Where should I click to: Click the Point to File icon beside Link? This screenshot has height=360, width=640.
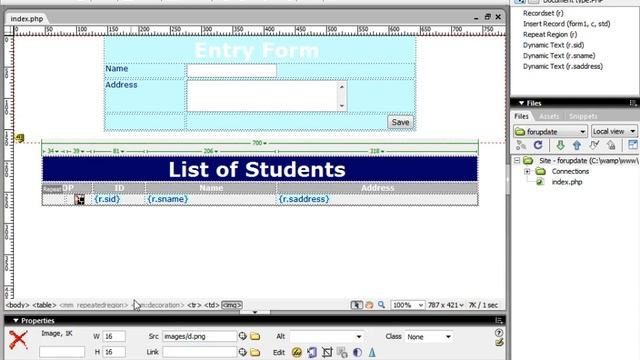click(242, 352)
